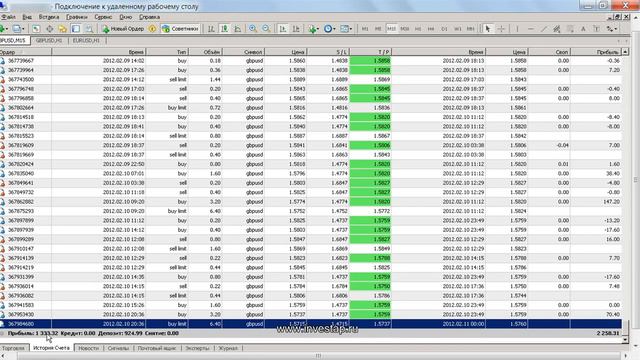Click the zoom in magnifier icon
Screen dimensions: 640x360
coord(253,29)
